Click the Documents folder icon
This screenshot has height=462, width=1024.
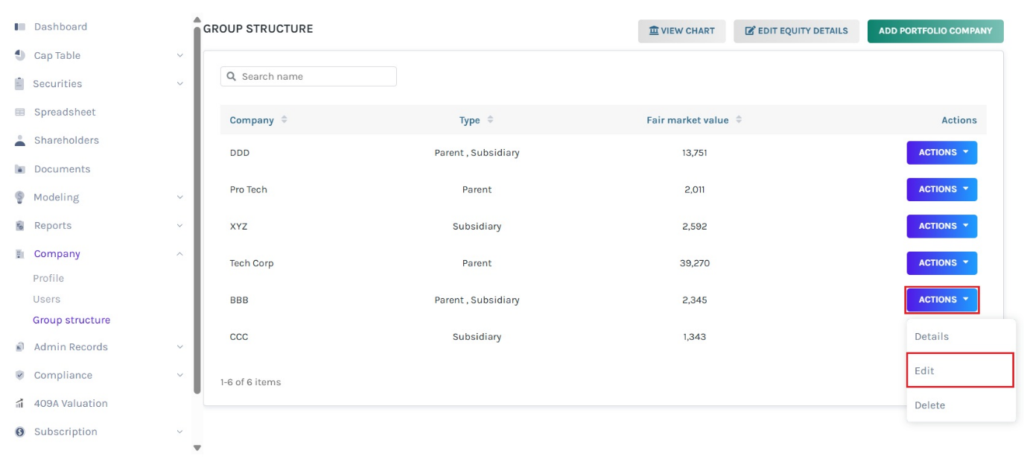[19, 169]
